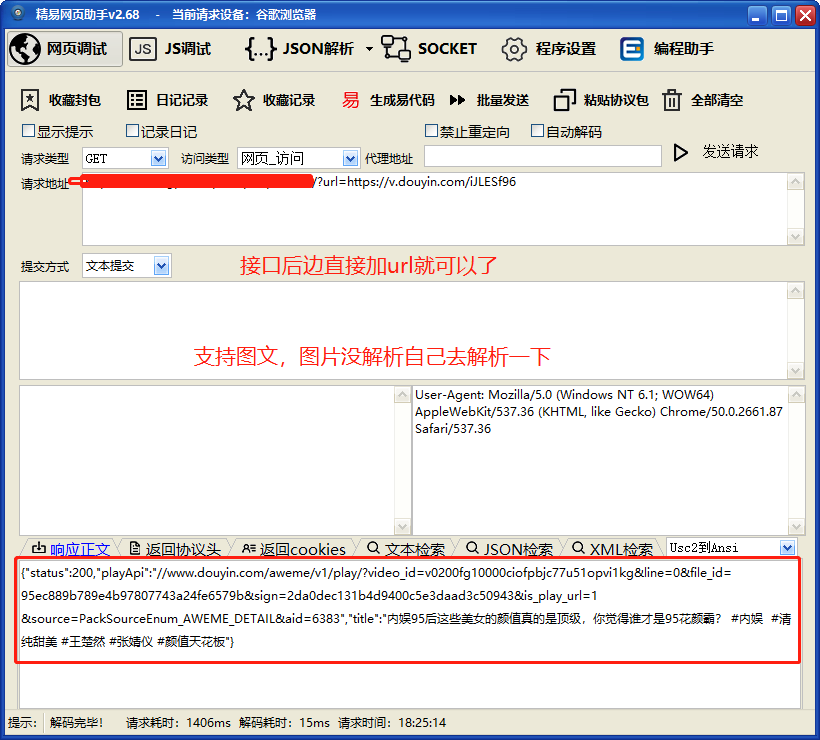This screenshot has height=740, width=820.
Task: Open 编程助手 blue icon
Action: click(x=632, y=49)
